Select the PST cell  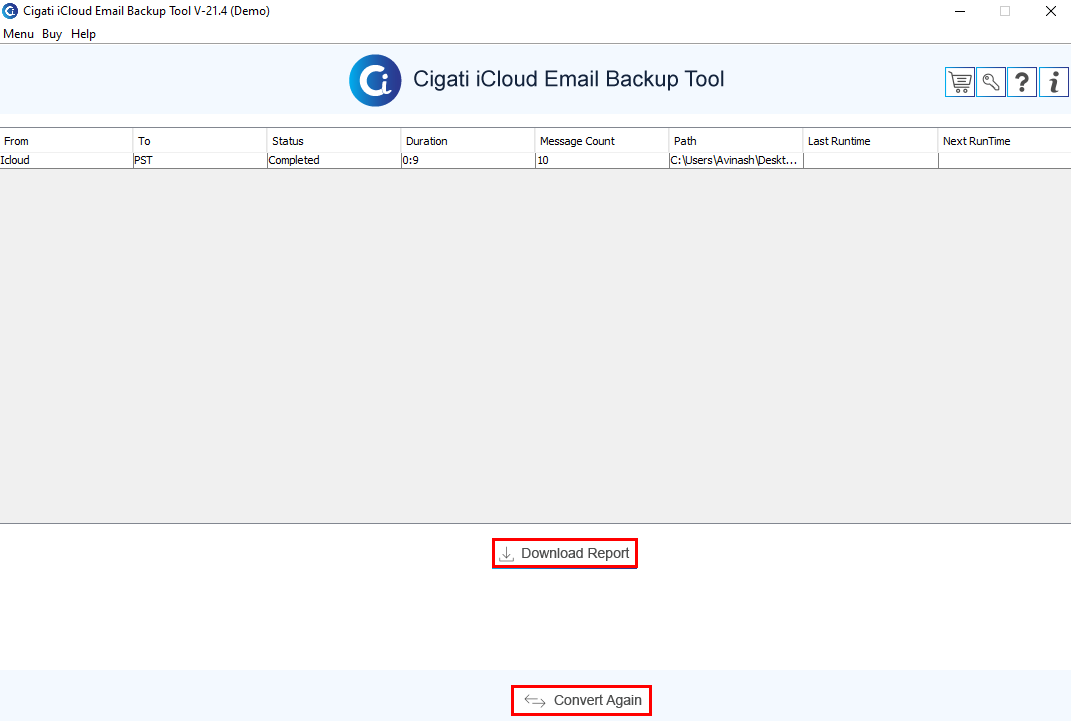tap(200, 160)
